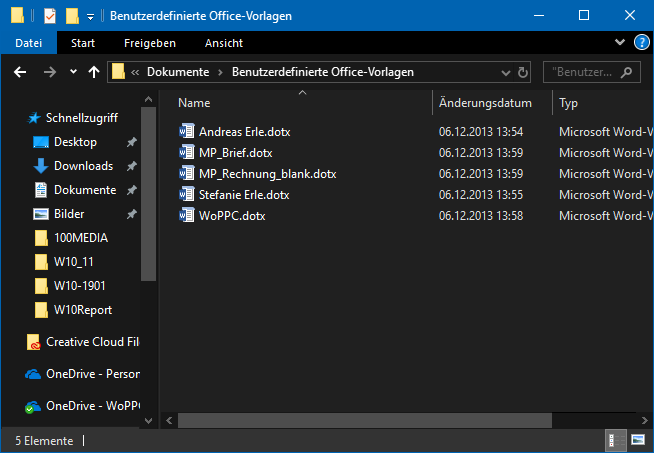Expand the ribbon with chevron

click(620, 42)
